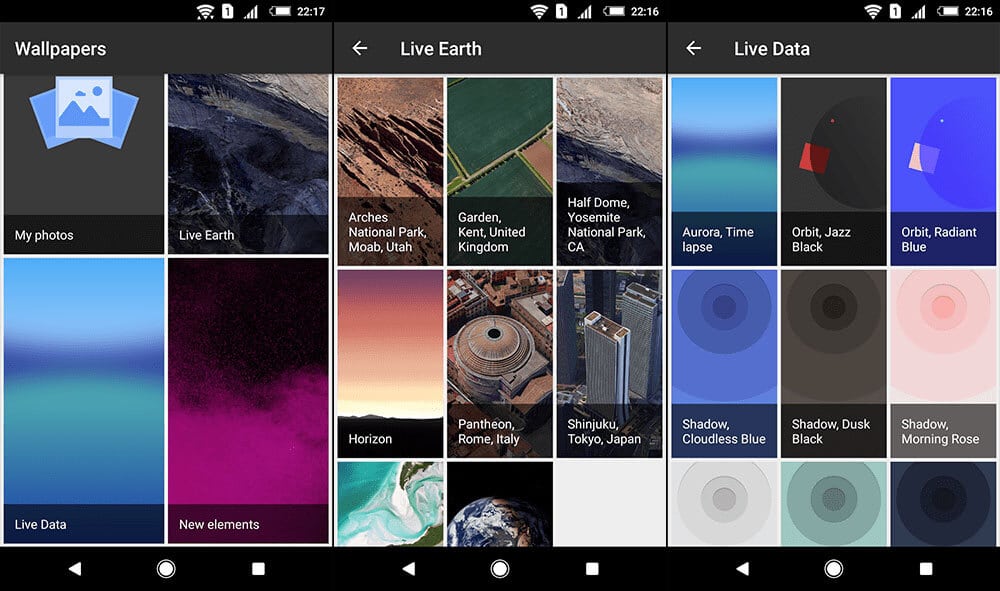This screenshot has height=591, width=1000.
Task: Select the Shinjuku, Tokyo, Japan wallpaper
Action: click(610, 363)
